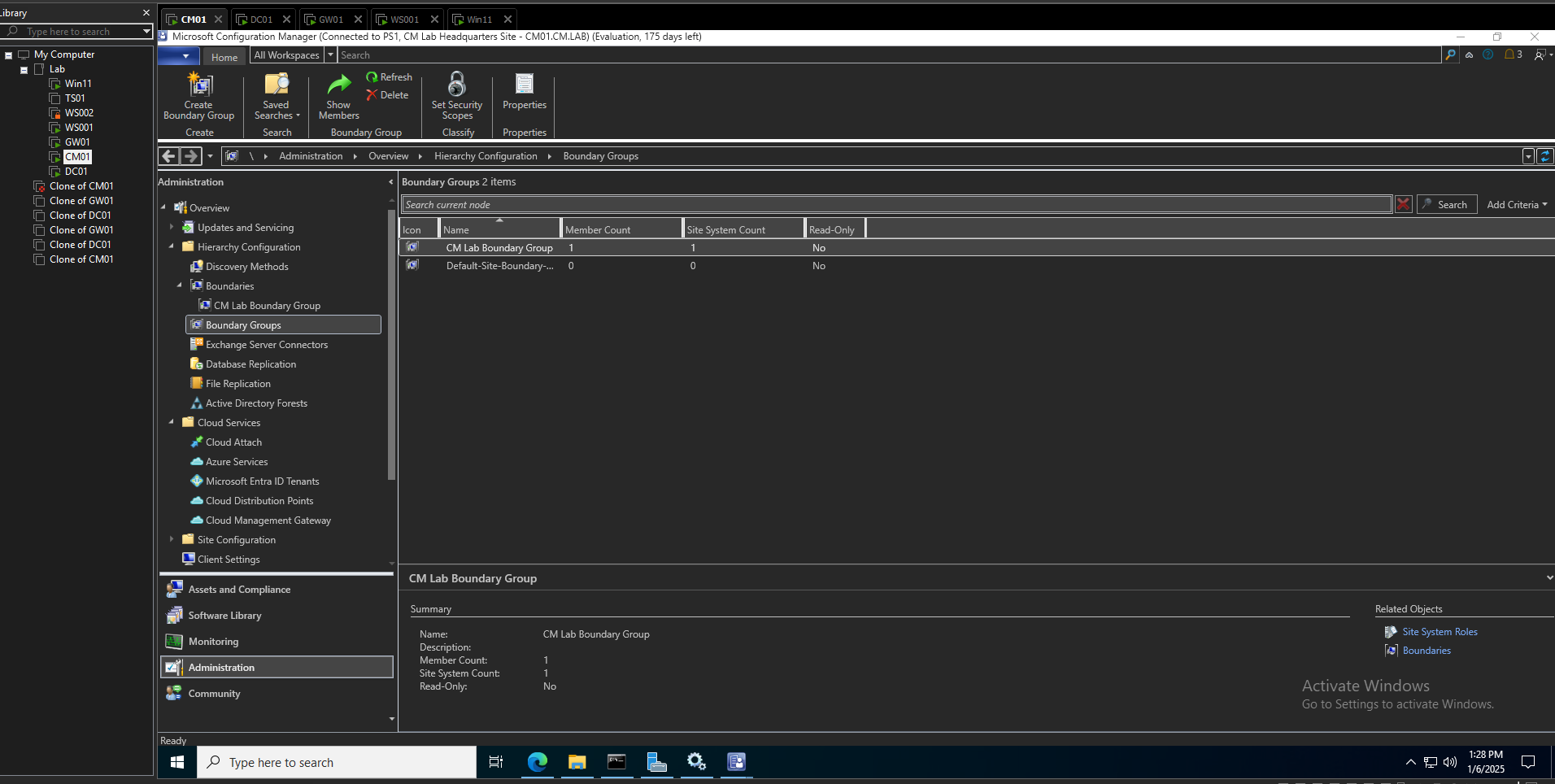1555x784 pixels.
Task: Open Properties from the ribbon
Action: [525, 92]
